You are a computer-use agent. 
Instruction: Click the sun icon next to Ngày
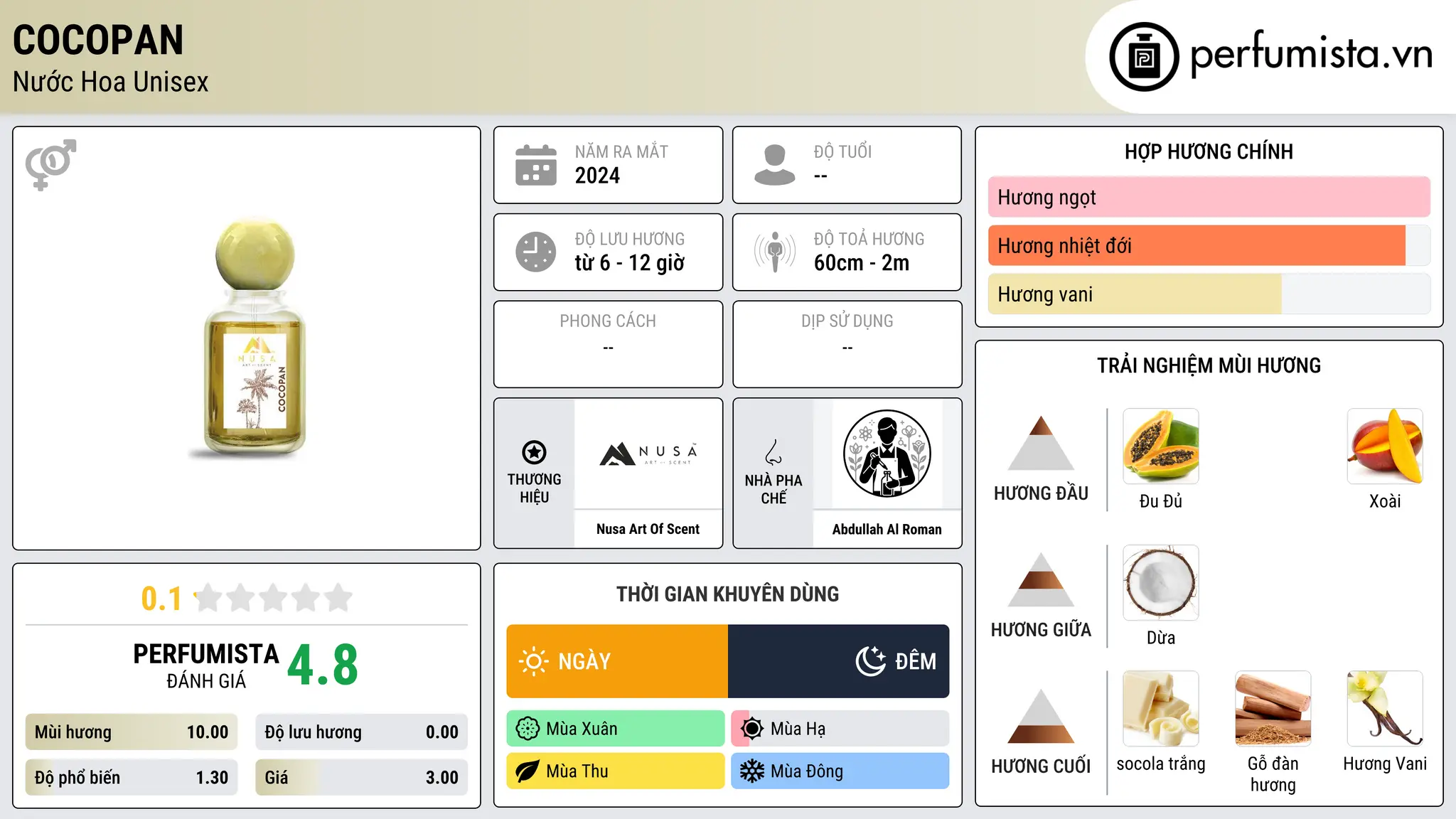click(x=533, y=661)
